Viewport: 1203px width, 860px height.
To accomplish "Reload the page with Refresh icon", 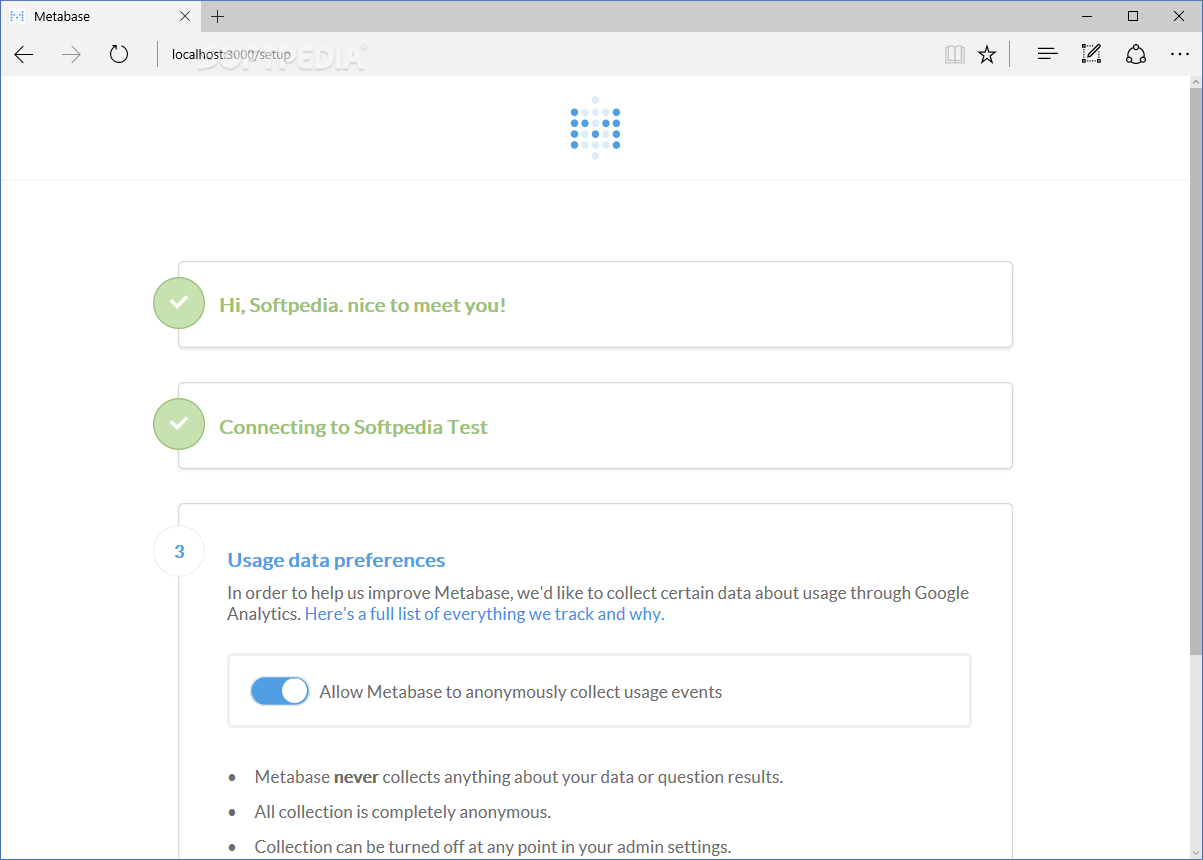I will [119, 54].
